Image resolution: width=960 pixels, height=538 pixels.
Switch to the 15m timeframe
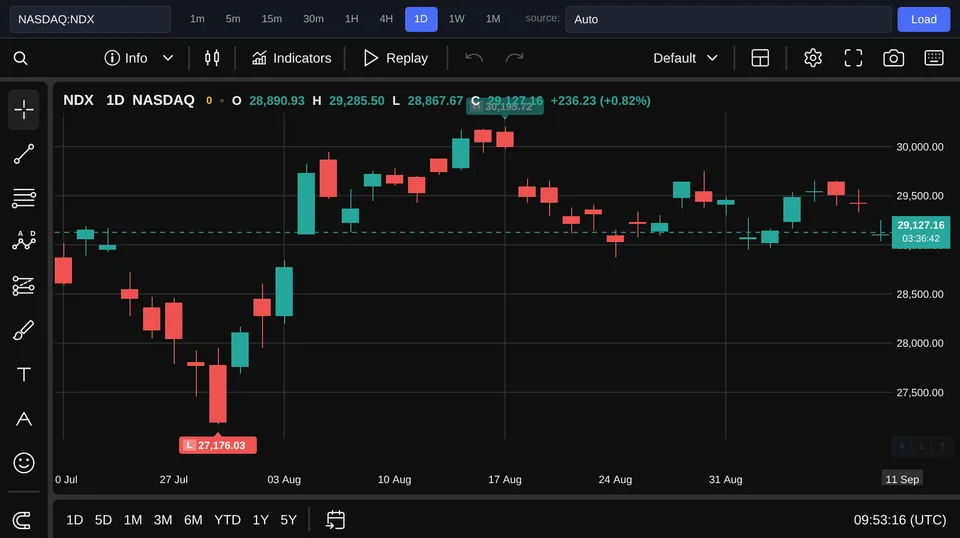coord(272,19)
